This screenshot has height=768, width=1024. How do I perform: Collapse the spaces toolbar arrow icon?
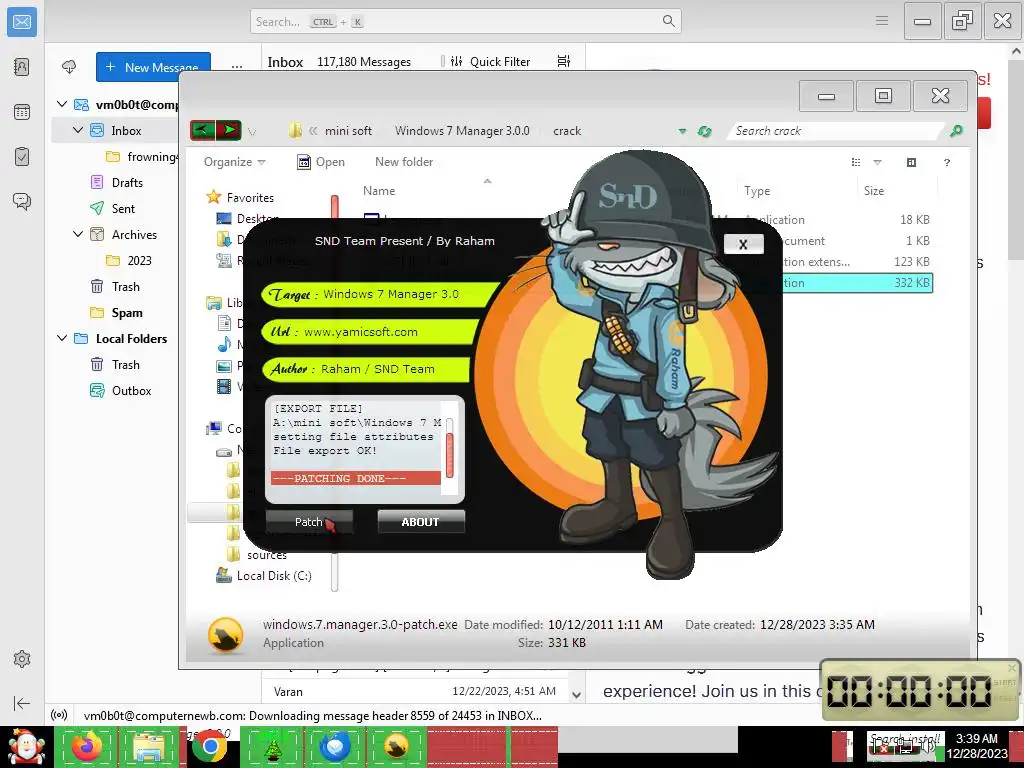tap(22, 703)
